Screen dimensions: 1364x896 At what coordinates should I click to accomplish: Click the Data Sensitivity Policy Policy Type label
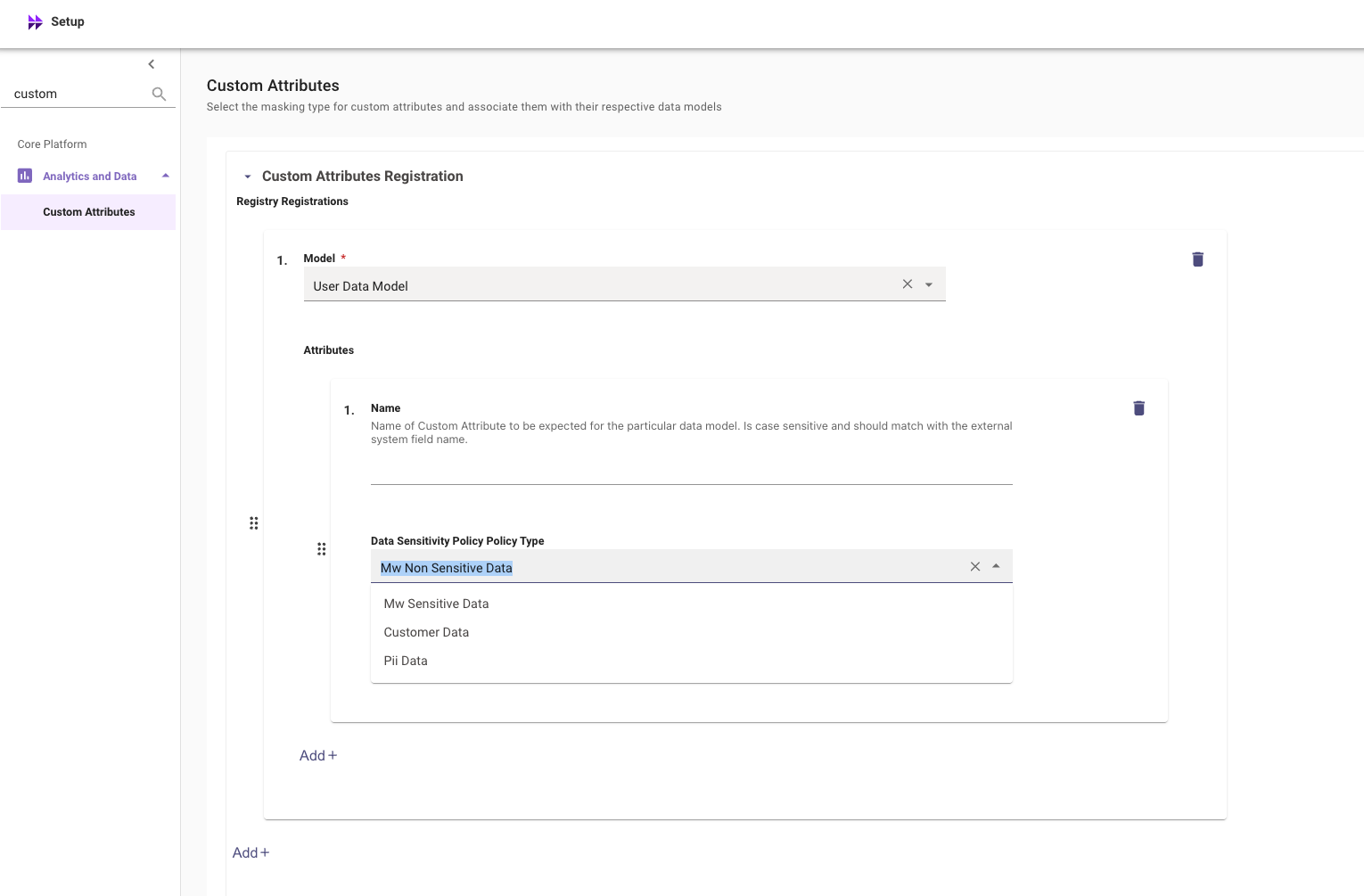(x=457, y=541)
